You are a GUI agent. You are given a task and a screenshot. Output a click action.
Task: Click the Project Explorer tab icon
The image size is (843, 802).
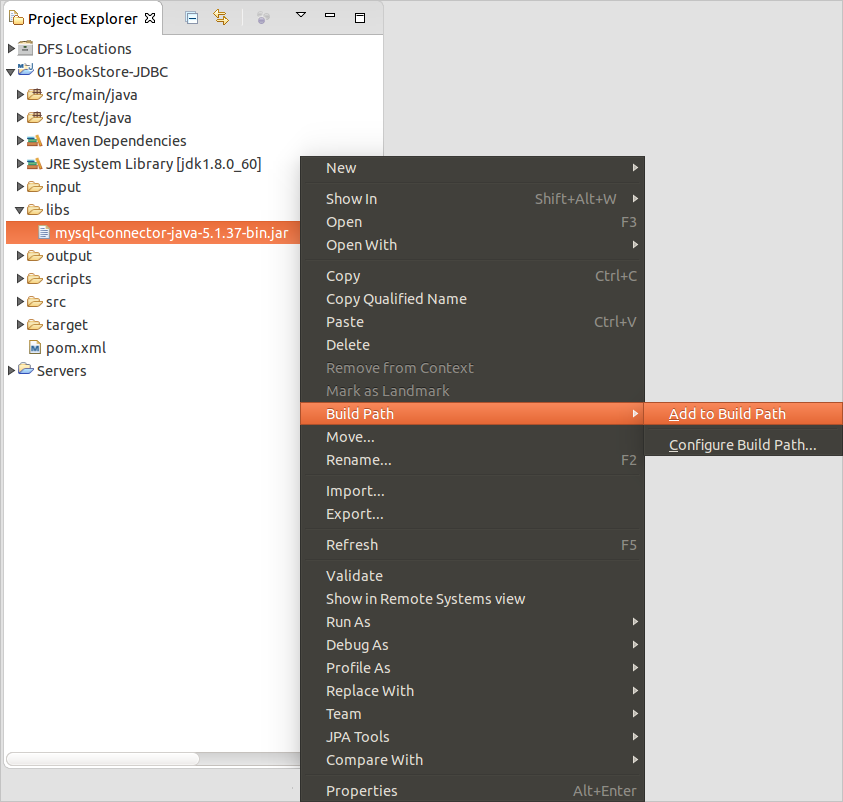pos(17,18)
